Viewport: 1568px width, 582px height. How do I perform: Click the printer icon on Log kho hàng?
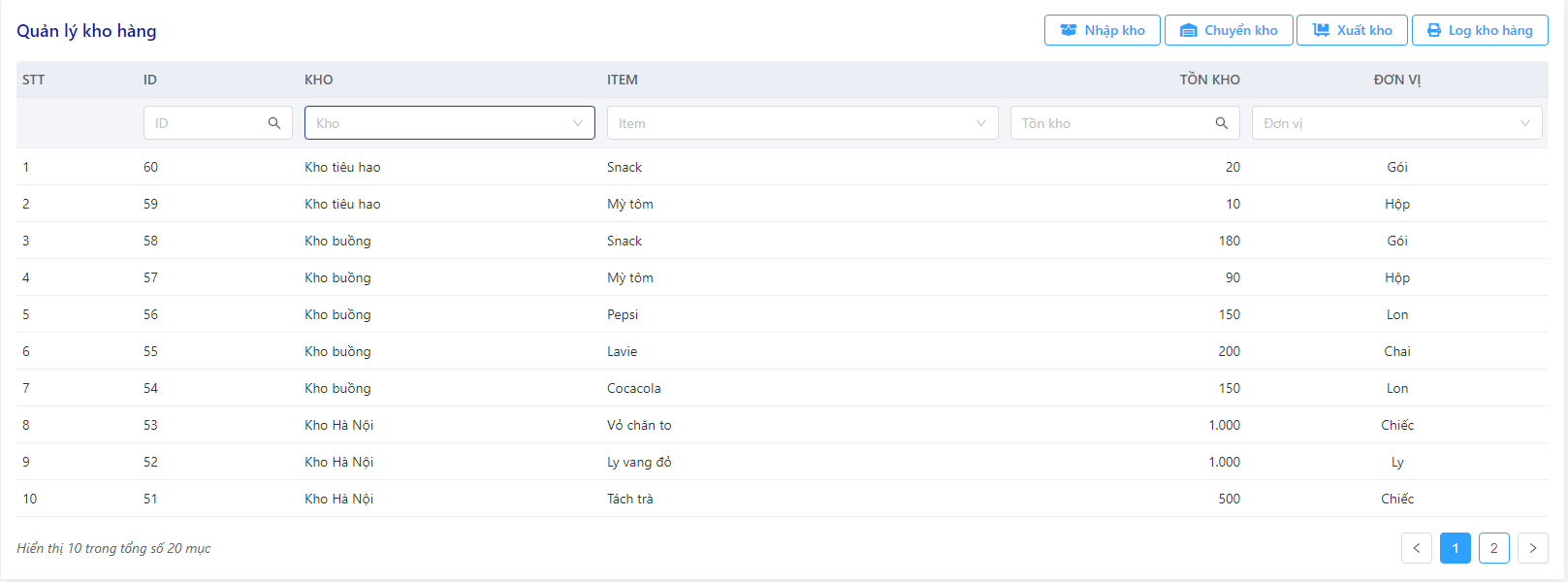pos(1434,30)
